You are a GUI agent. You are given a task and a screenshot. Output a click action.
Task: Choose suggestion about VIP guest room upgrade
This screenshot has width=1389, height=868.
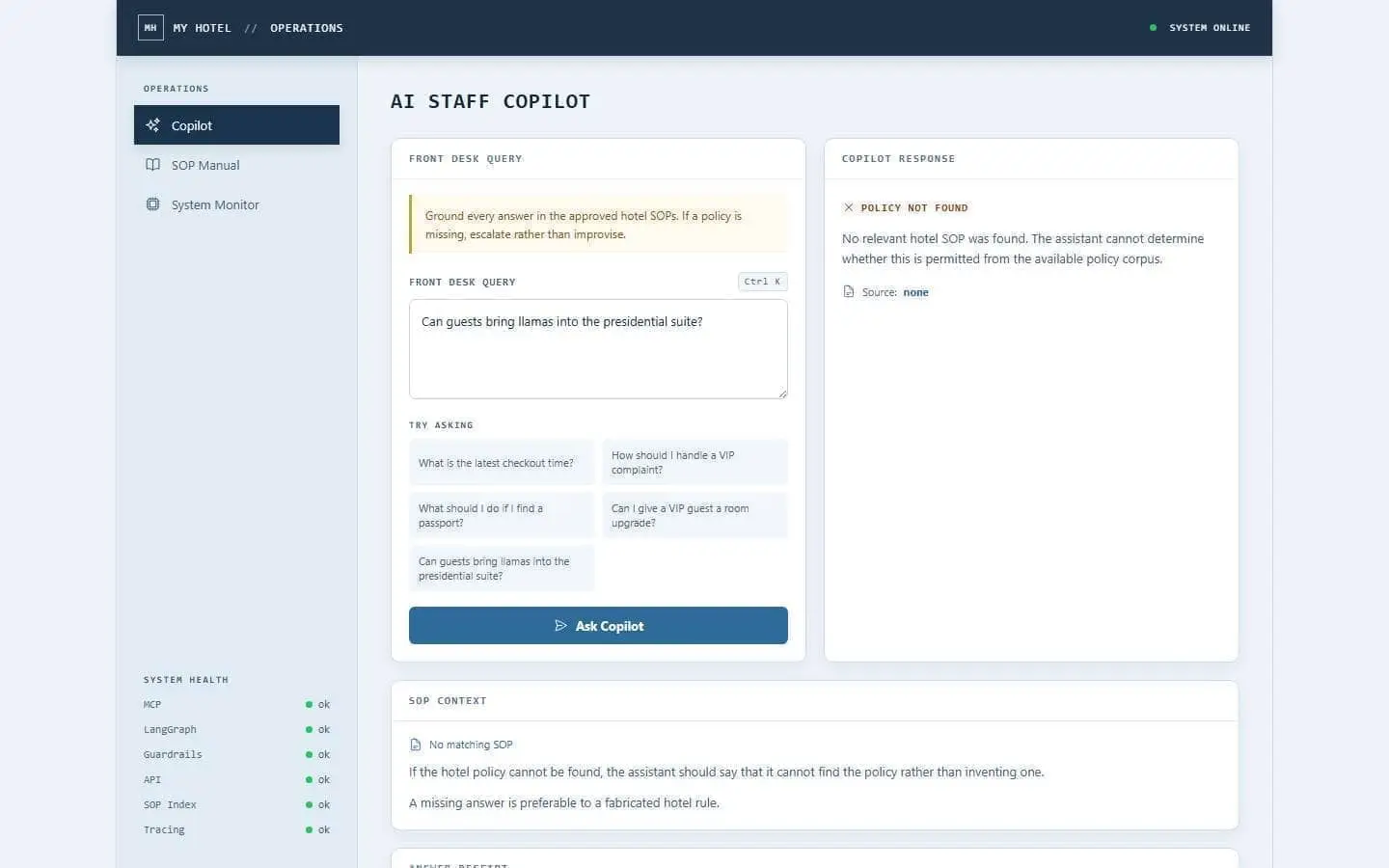pyautogui.click(x=694, y=516)
